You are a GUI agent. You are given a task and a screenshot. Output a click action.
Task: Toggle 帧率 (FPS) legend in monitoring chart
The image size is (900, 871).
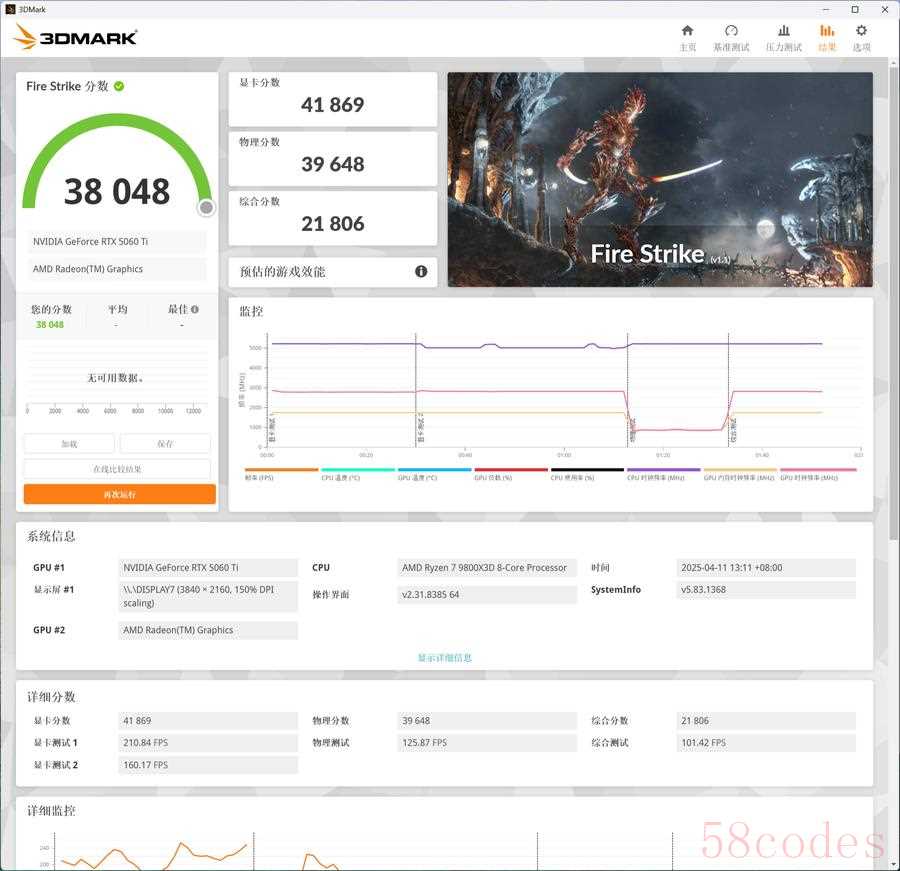[281, 474]
